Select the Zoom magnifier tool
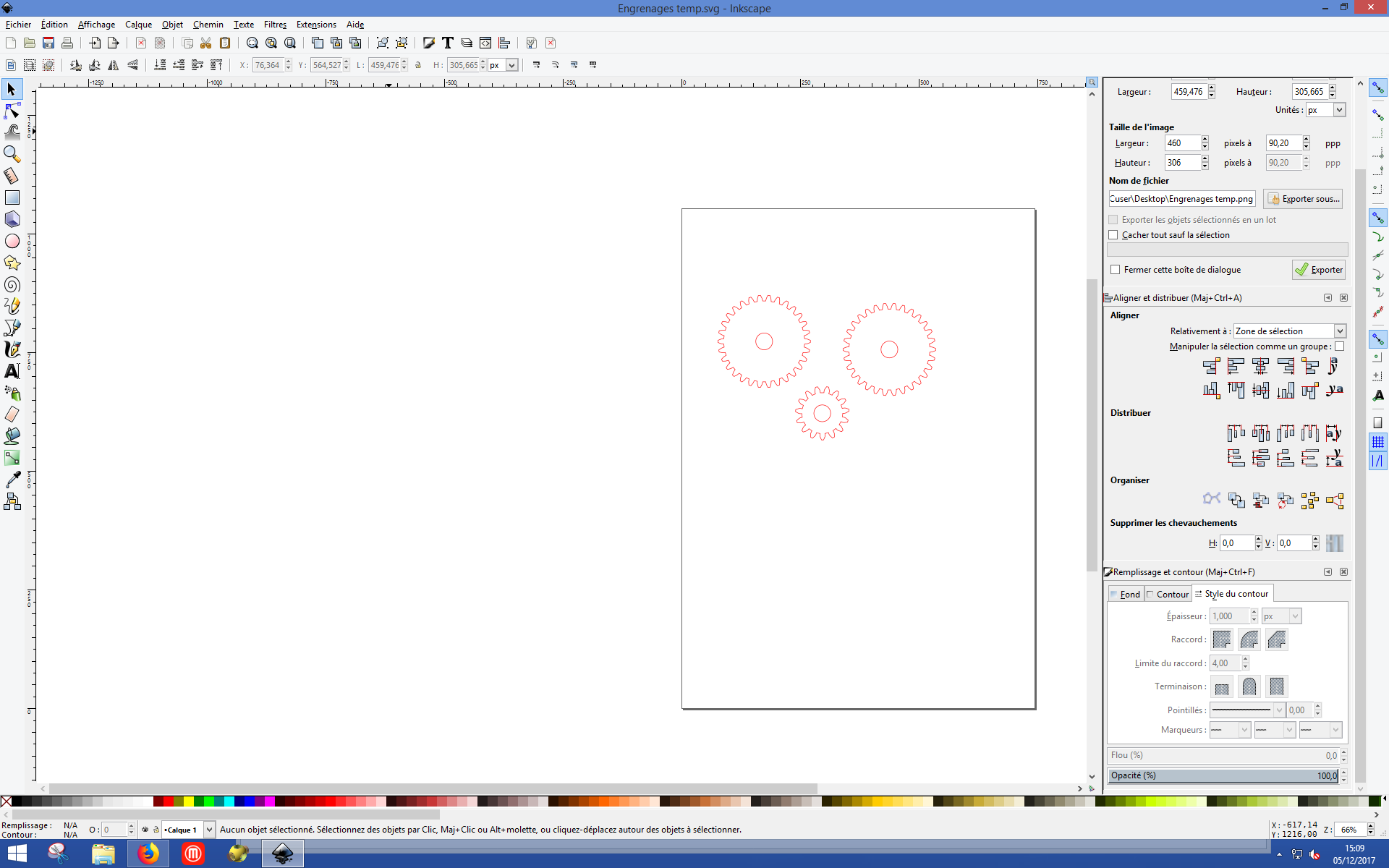The width and height of the screenshot is (1389, 868). coord(12,154)
